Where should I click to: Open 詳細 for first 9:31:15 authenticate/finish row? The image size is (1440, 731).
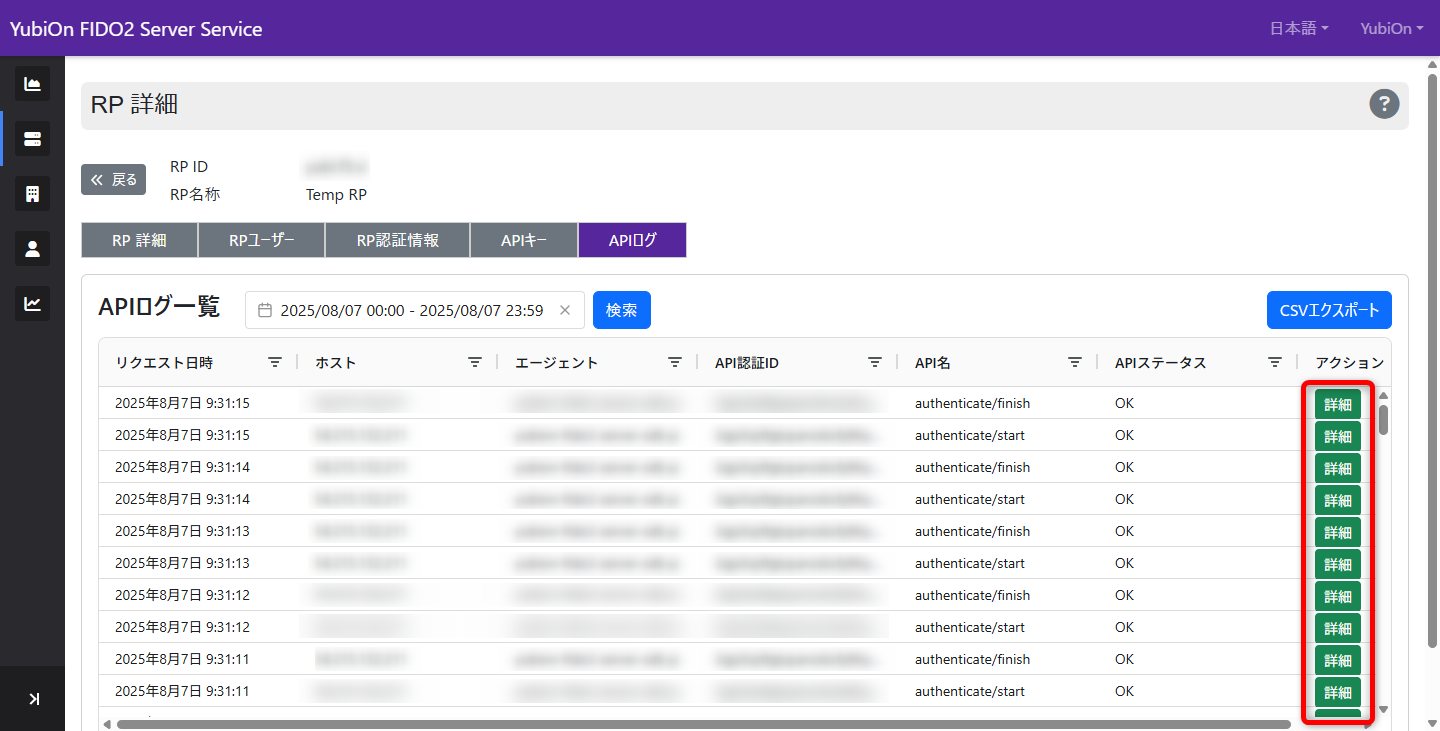pos(1338,404)
